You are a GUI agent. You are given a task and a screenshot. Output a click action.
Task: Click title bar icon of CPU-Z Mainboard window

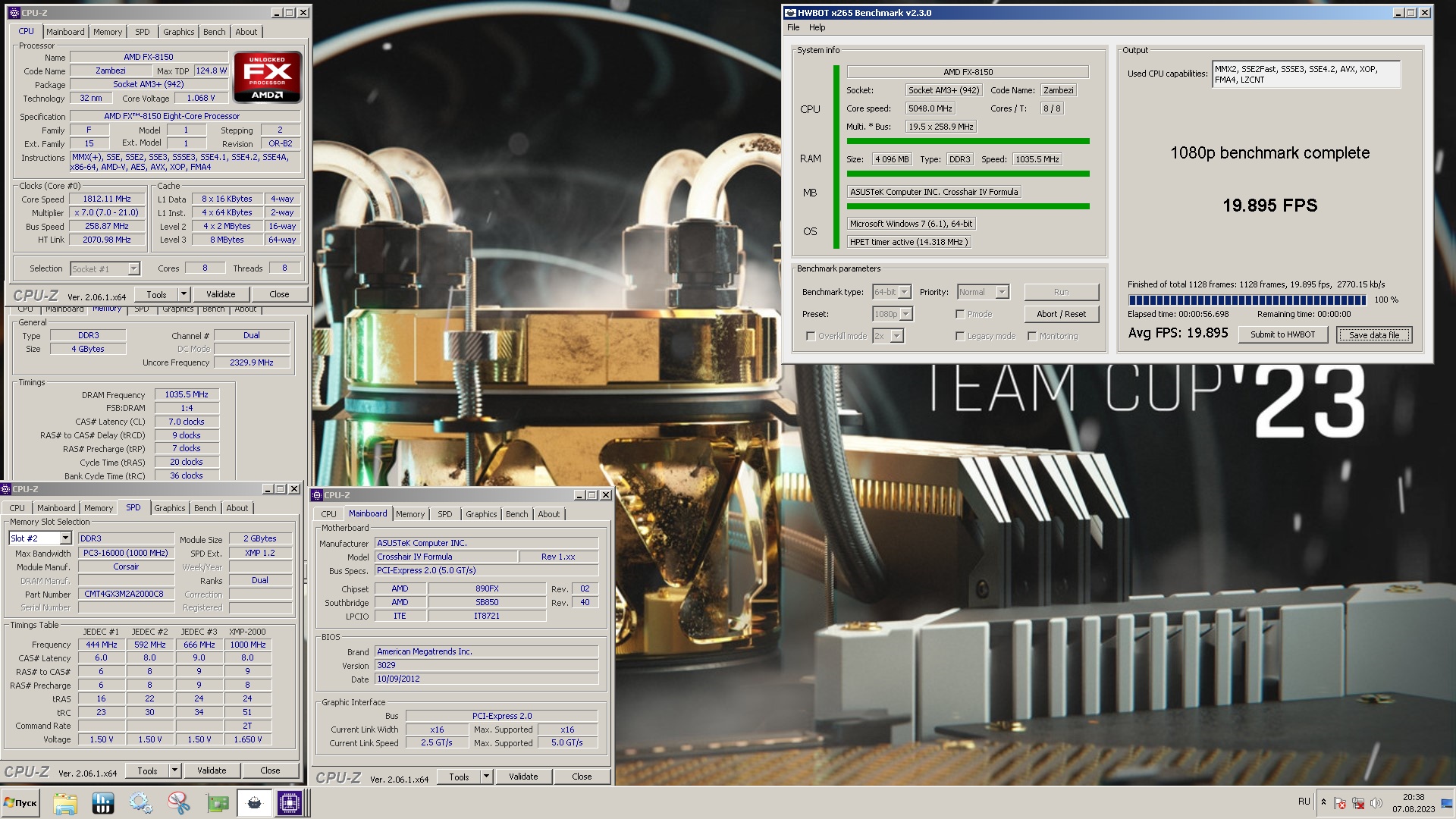(x=318, y=495)
